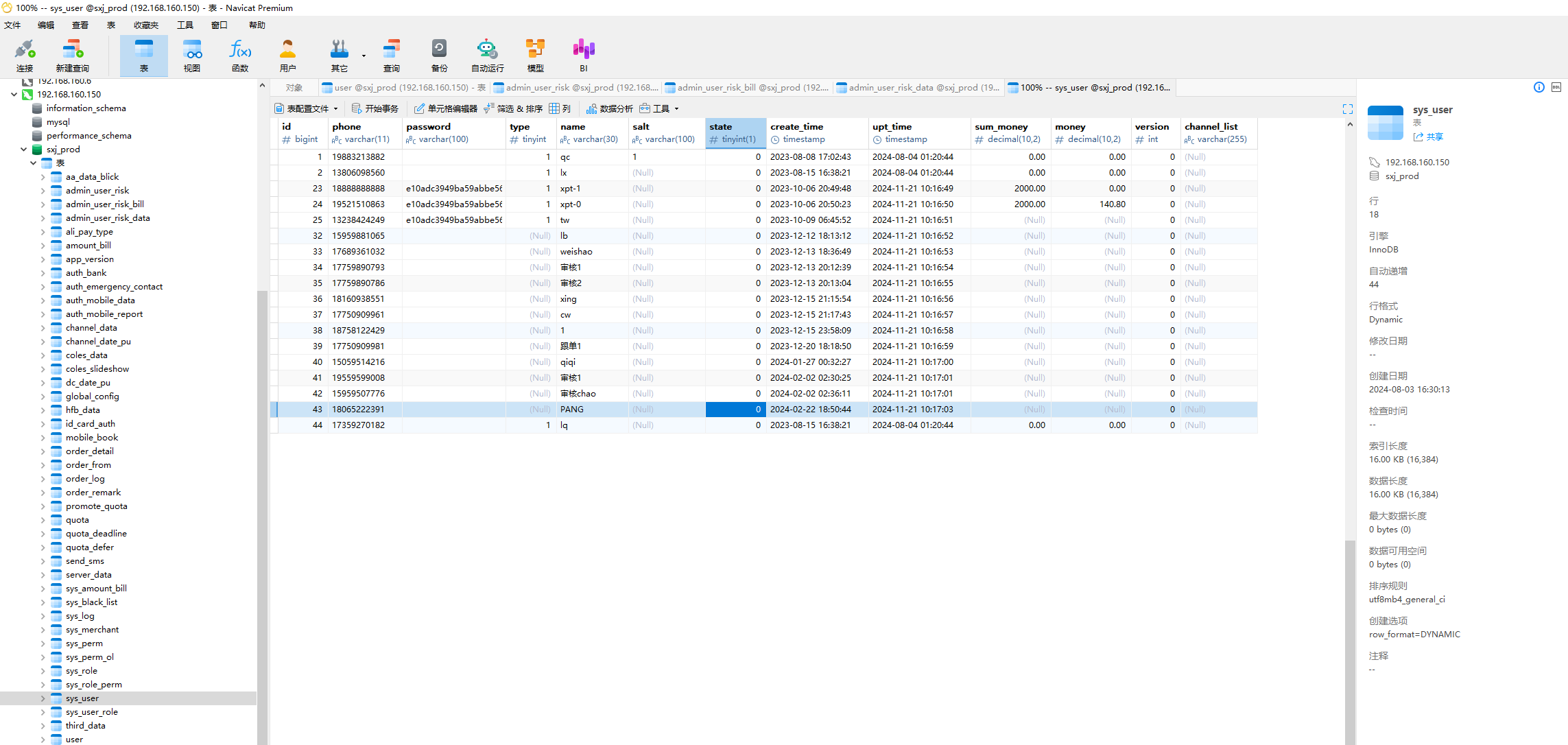The height and width of the screenshot is (745, 1568).
Task: Open the Tools (工具) menu in menu bar
Action: coord(185,25)
